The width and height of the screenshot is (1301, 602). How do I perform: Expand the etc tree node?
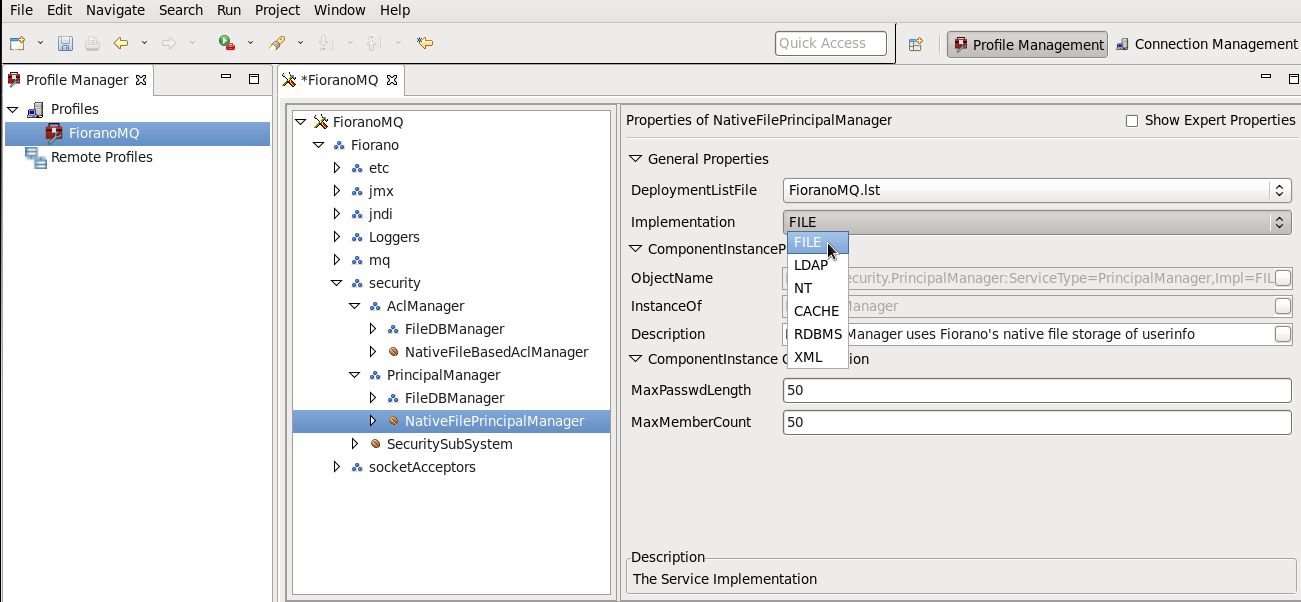coord(337,168)
